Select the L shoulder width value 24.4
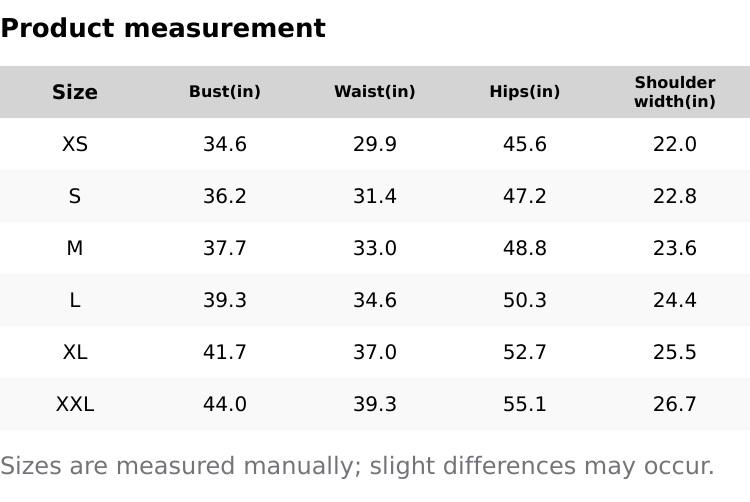 tap(675, 300)
